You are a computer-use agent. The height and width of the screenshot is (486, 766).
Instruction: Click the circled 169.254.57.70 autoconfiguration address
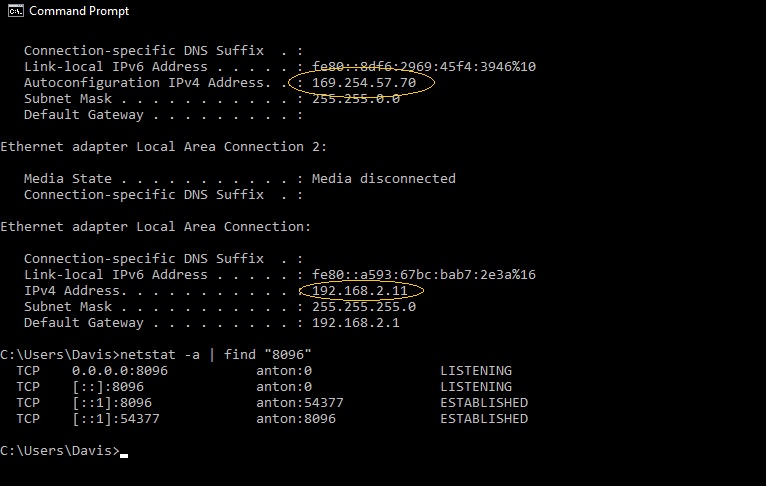click(x=364, y=83)
